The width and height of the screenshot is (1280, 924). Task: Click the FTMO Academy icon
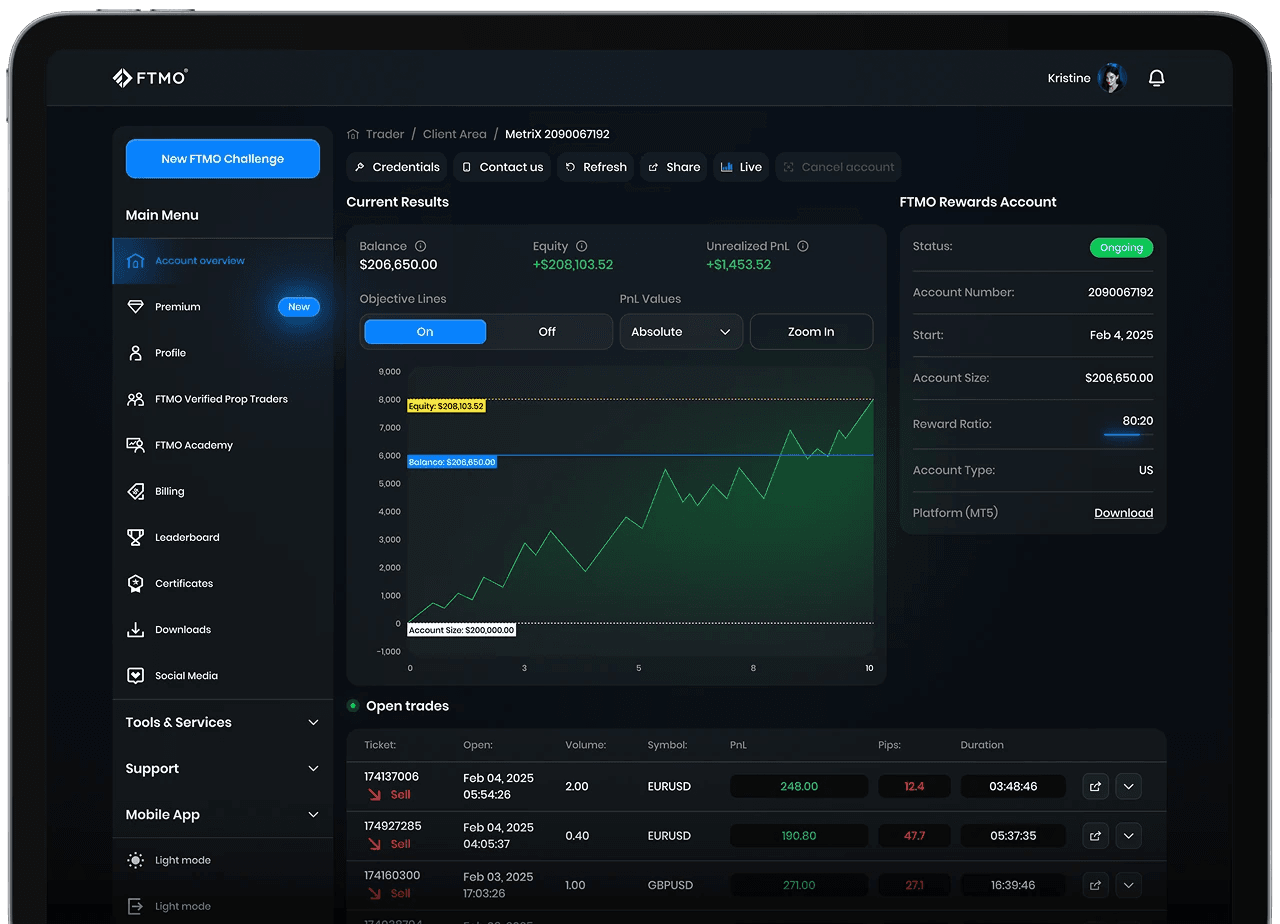tap(136, 445)
